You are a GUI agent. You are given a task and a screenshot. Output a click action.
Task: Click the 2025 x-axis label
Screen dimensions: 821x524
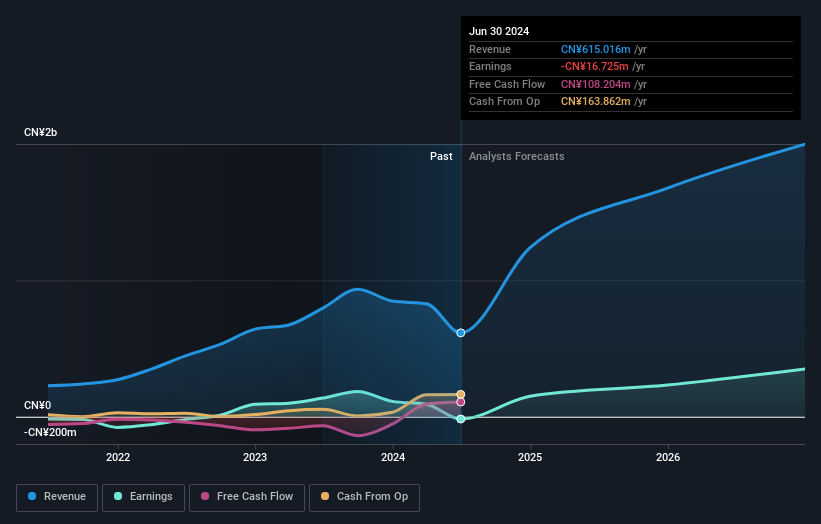(530, 457)
